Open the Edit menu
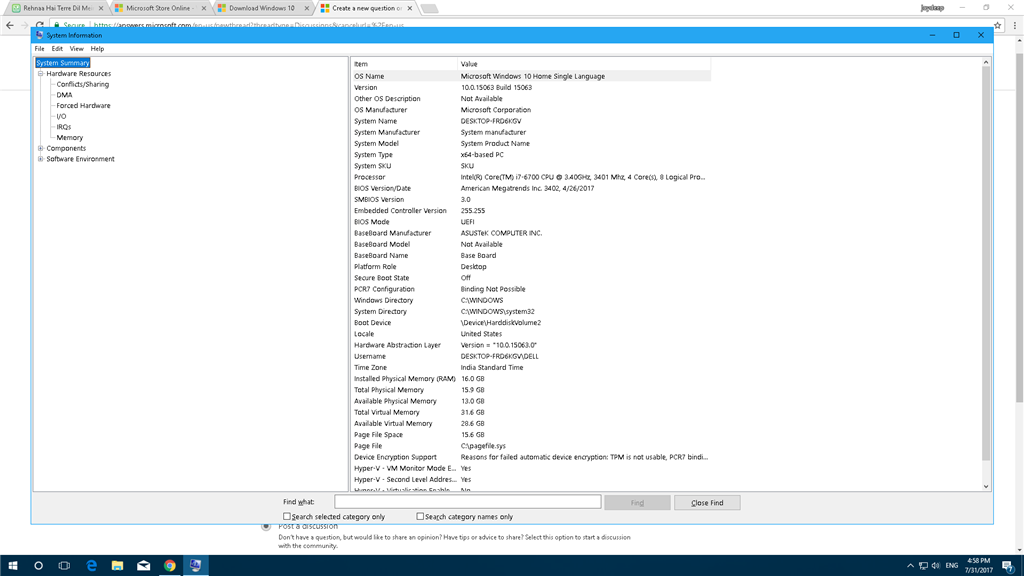The image size is (1024, 576). [57, 49]
